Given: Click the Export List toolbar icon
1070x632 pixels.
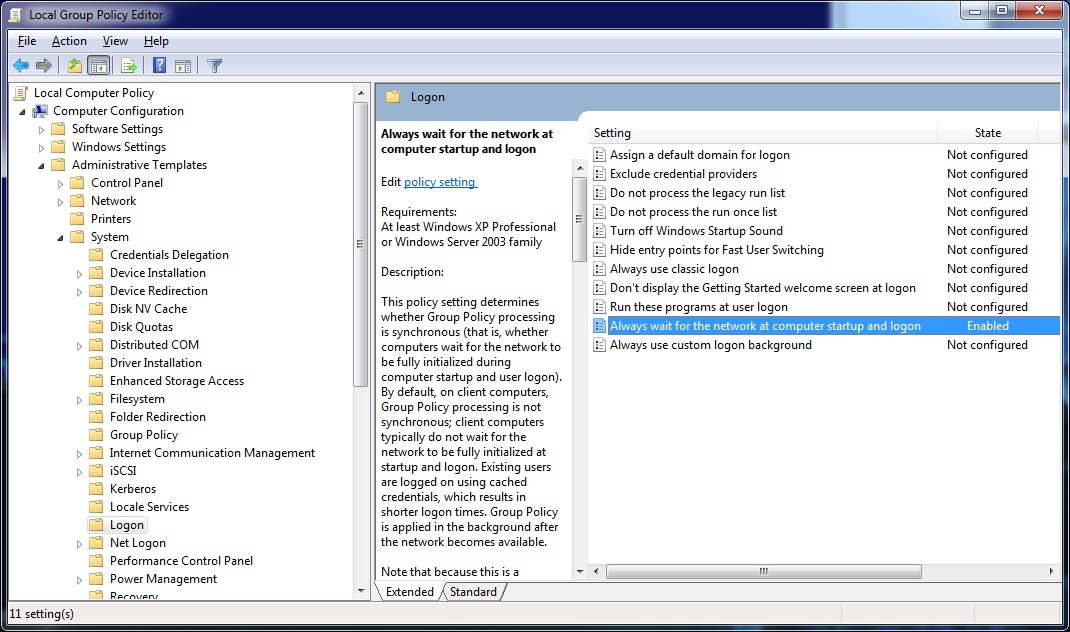Looking at the screenshot, I should pyautogui.click(x=129, y=66).
